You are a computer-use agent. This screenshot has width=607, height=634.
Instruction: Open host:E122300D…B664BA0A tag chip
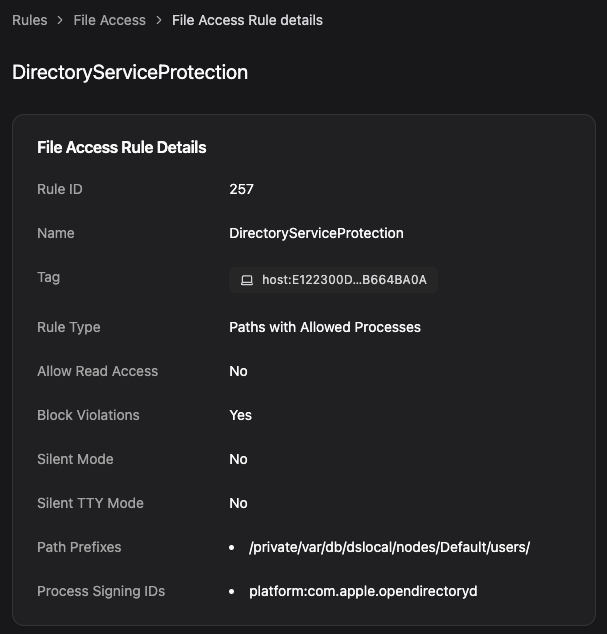point(334,280)
